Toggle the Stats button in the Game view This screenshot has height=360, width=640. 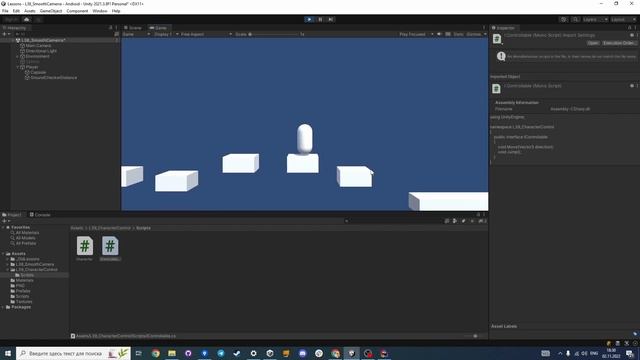click(458, 34)
